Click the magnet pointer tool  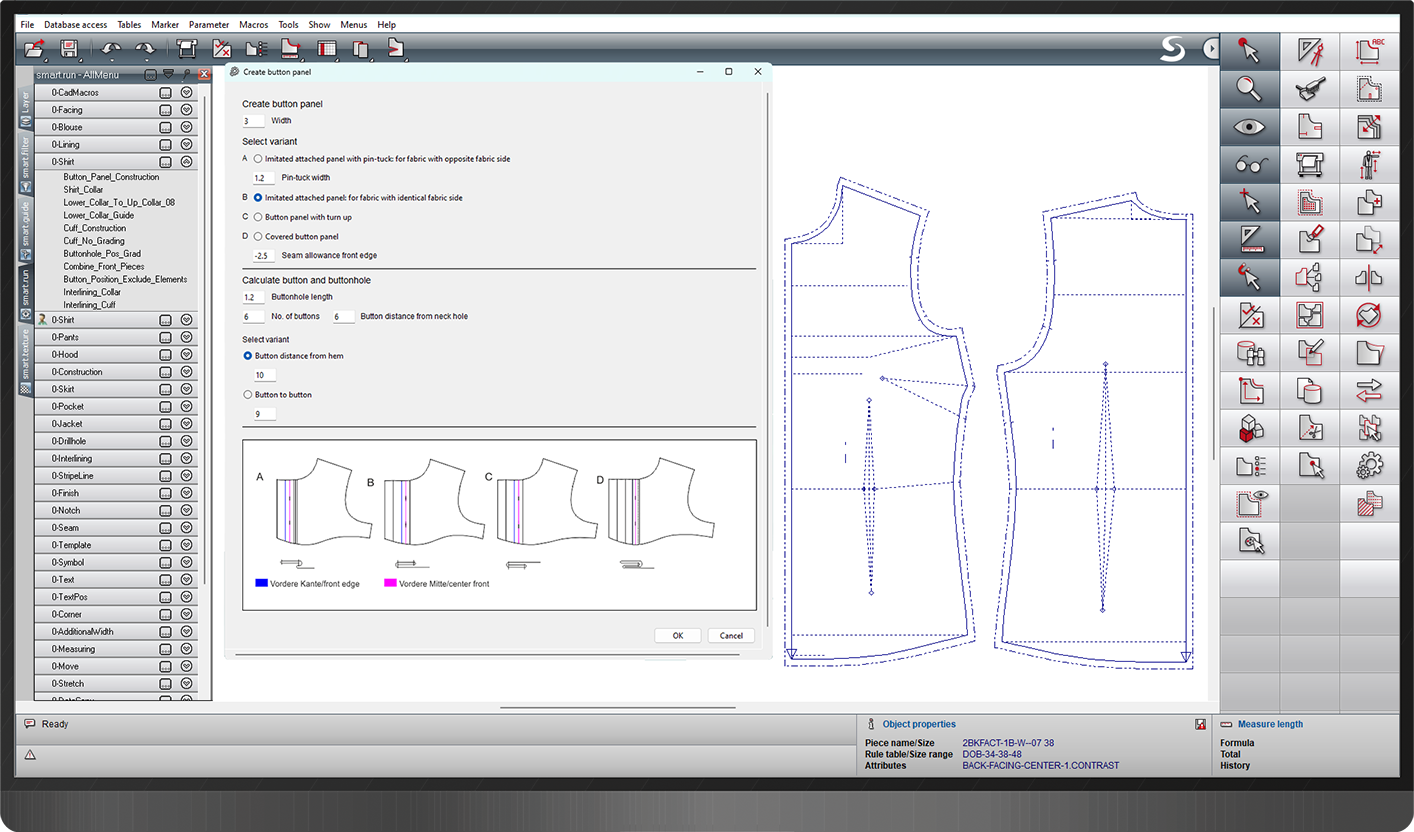(1250, 277)
